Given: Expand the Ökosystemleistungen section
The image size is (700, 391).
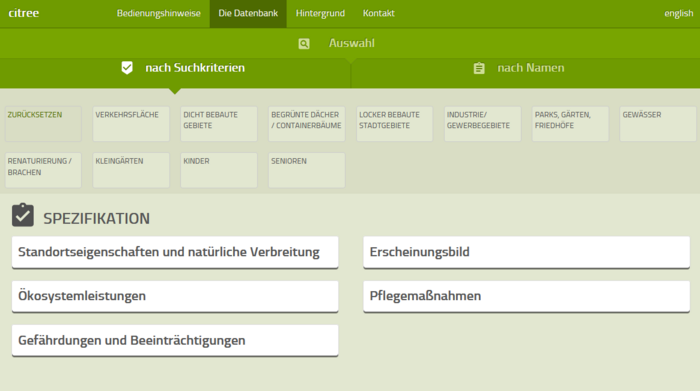Looking at the screenshot, I should coord(175,296).
